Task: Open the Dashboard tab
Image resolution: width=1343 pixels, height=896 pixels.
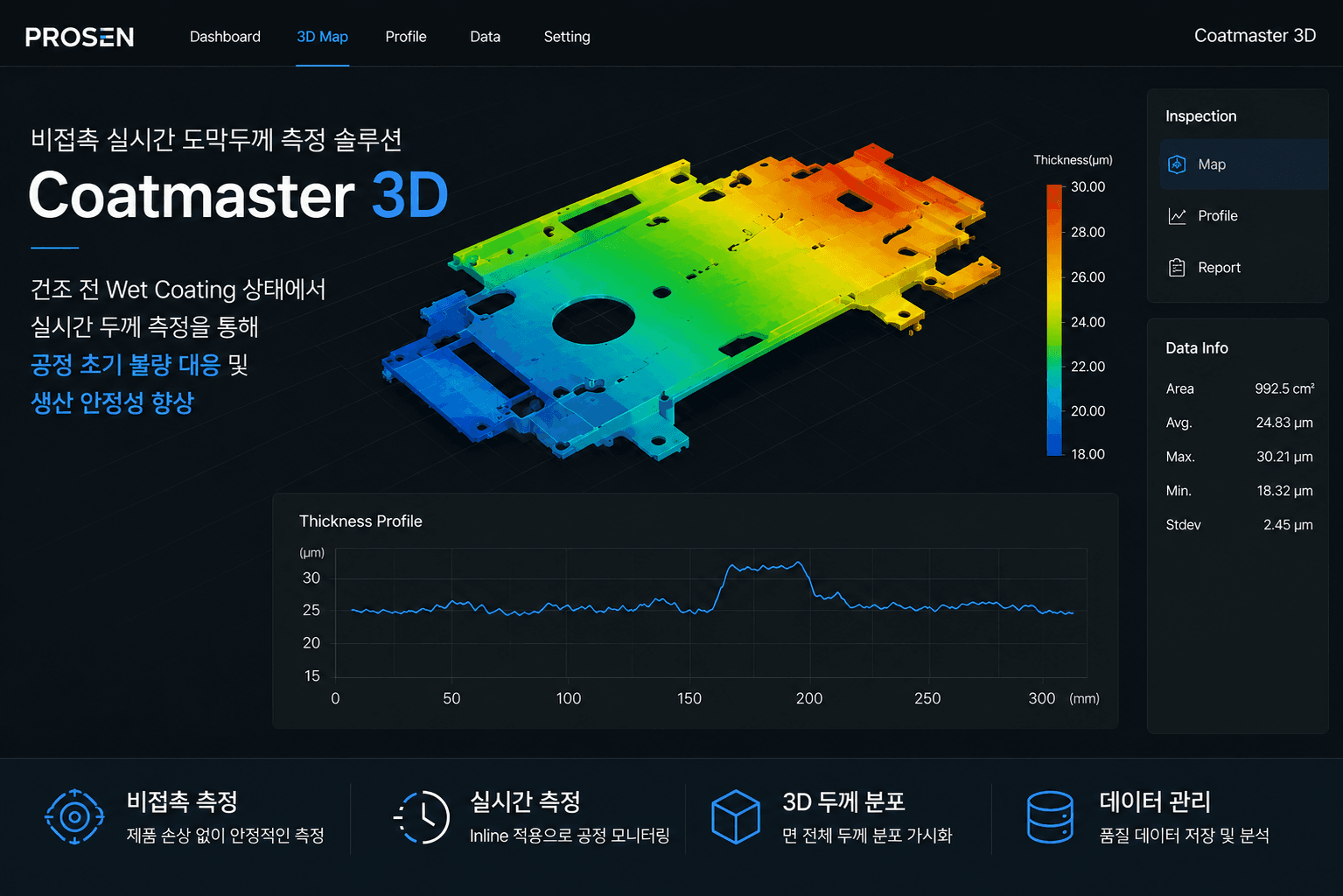Action: pyautogui.click(x=225, y=37)
